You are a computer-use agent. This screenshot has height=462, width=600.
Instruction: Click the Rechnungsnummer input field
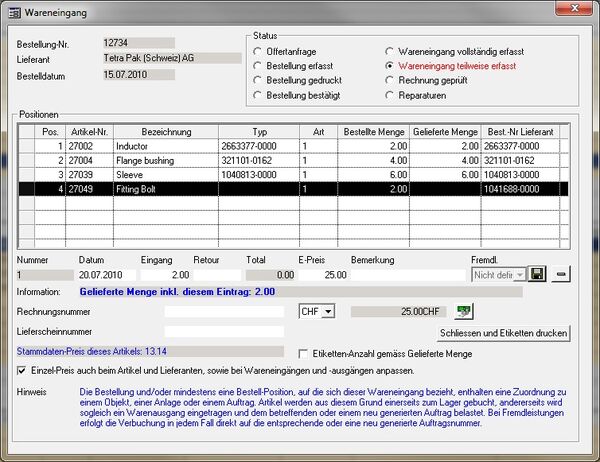(227, 312)
